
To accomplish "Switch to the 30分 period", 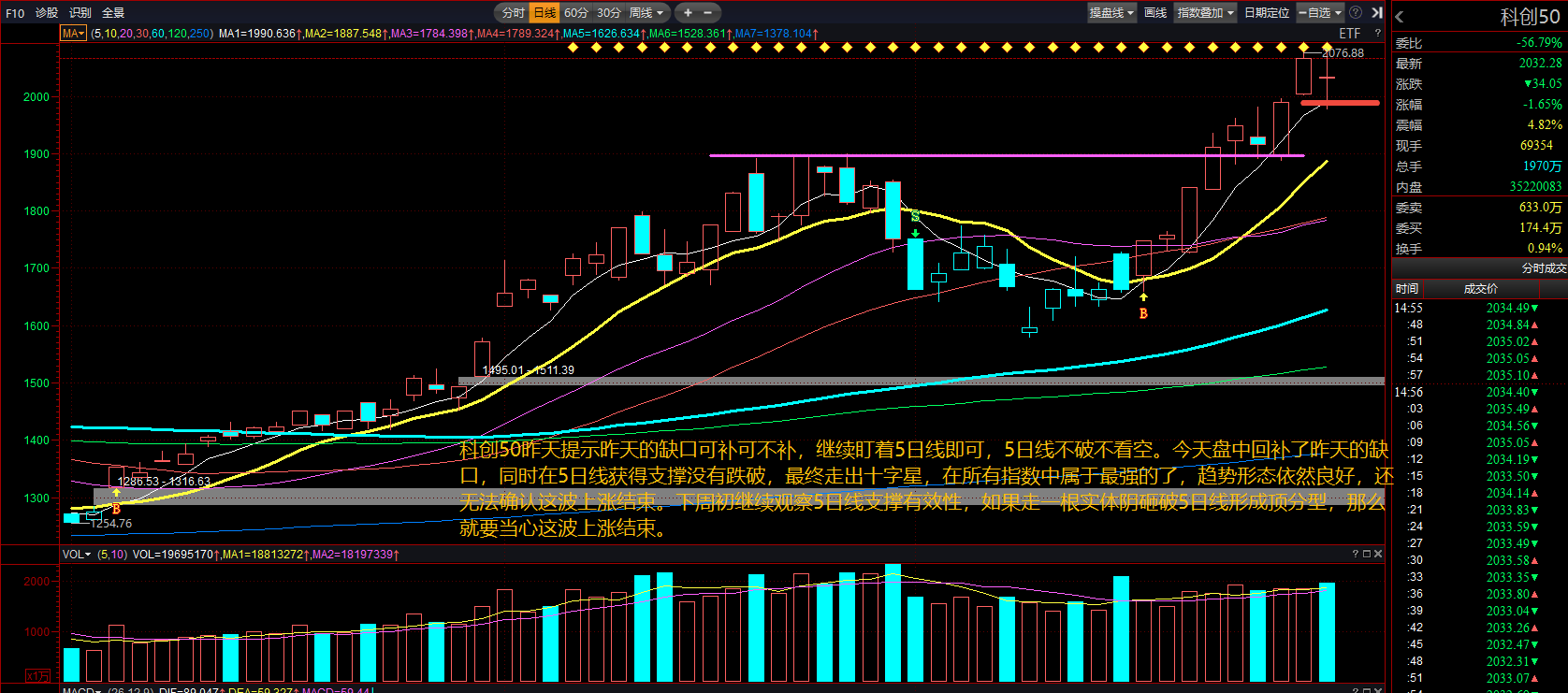I will click(x=609, y=13).
